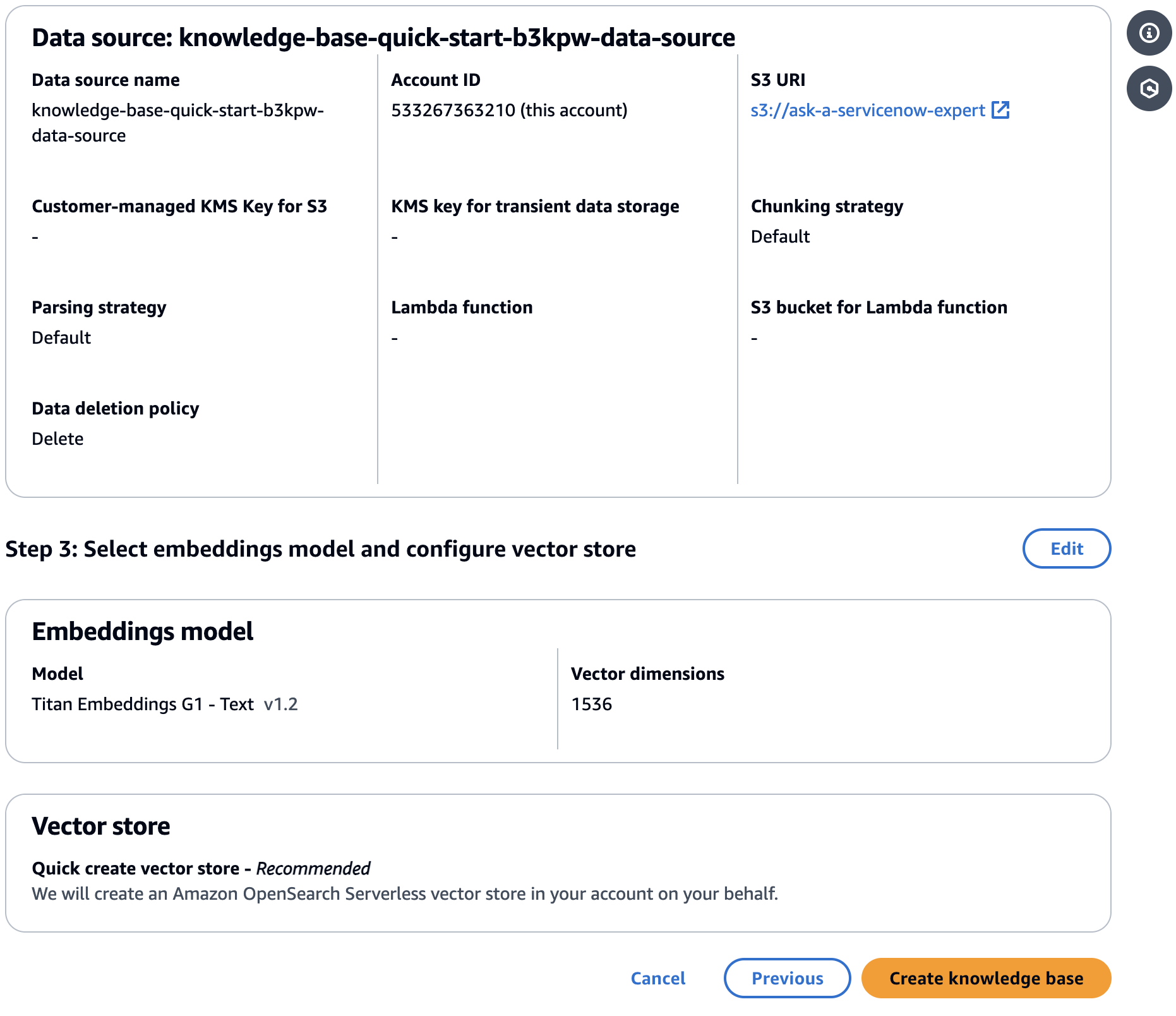
Task: Click the Vector store panel title
Action: click(101, 826)
